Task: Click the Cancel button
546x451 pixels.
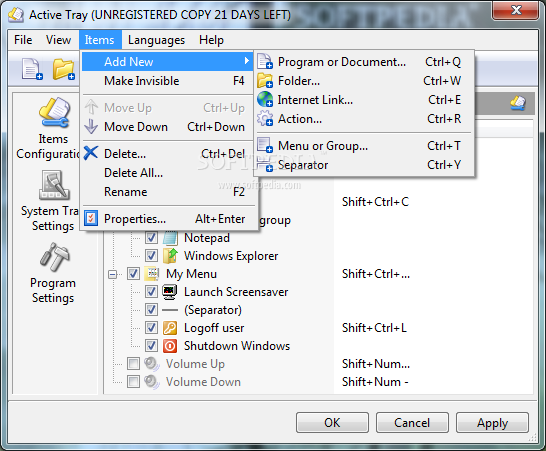Action: (x=412, y=423)
